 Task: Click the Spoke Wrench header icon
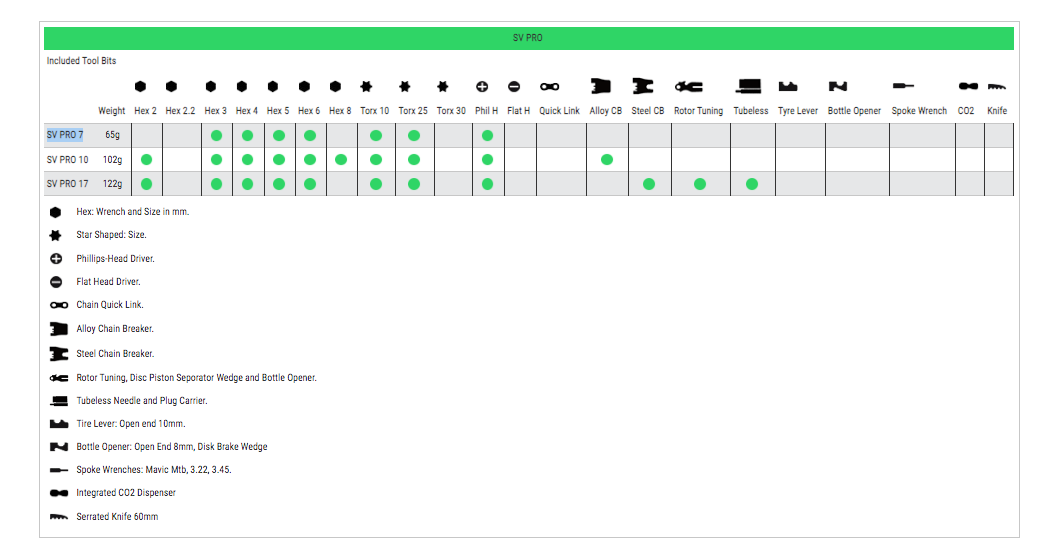tap(906, 87)
